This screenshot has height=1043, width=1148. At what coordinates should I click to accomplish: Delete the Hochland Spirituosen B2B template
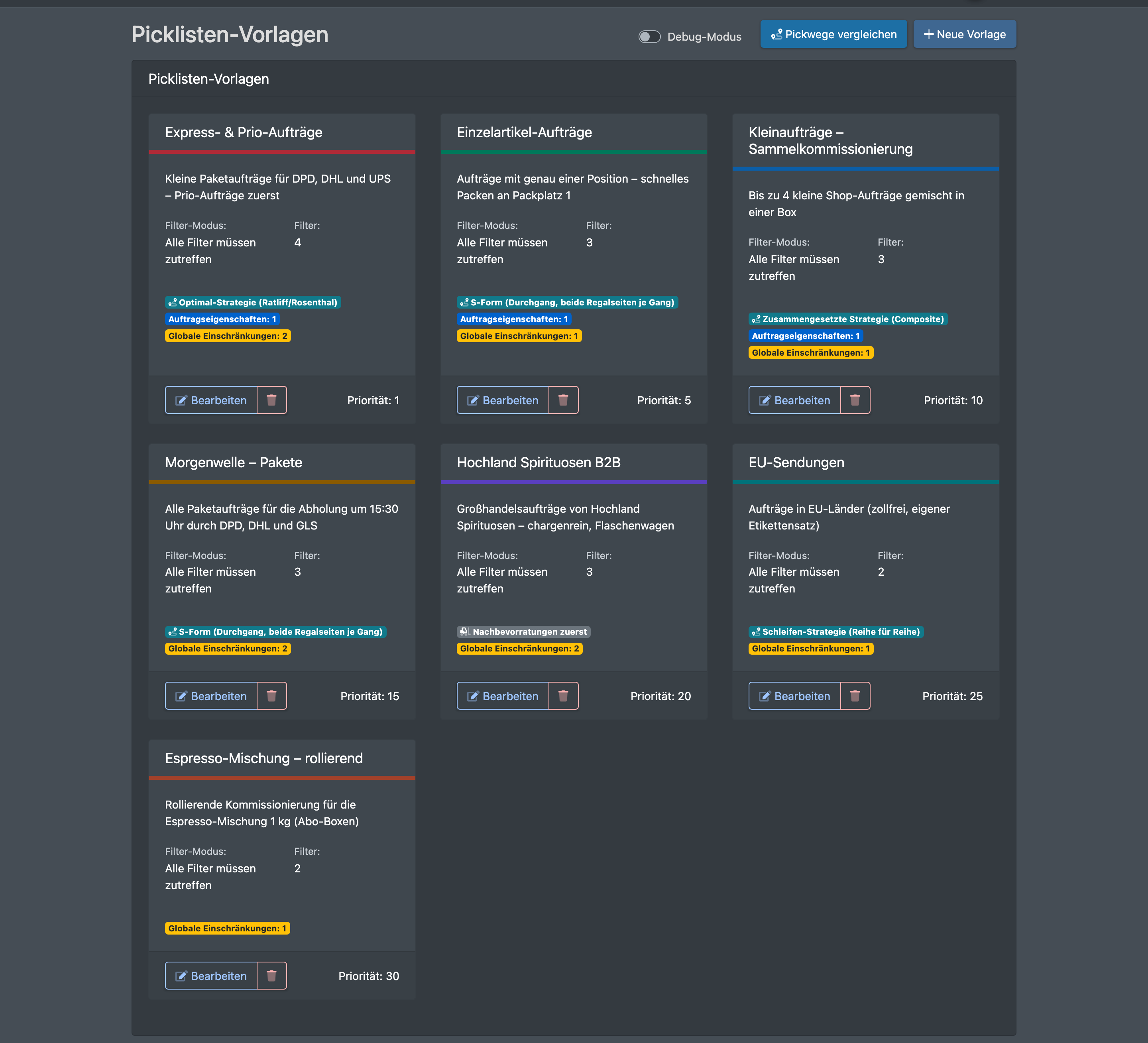563,695
